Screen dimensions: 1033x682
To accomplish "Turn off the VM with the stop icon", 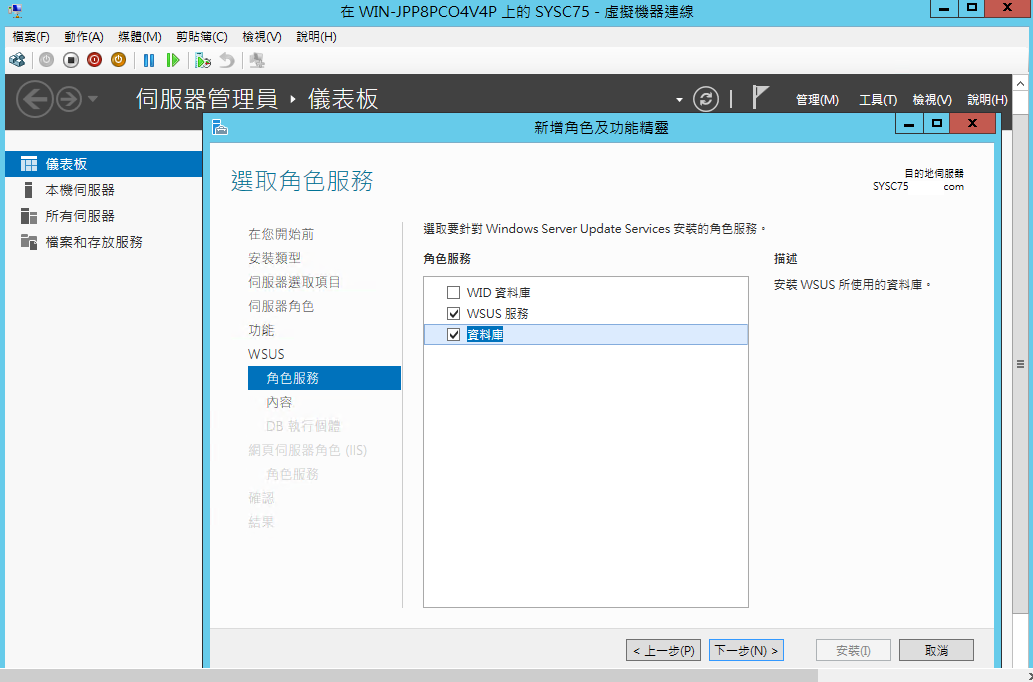I will (x=70, y=61).
